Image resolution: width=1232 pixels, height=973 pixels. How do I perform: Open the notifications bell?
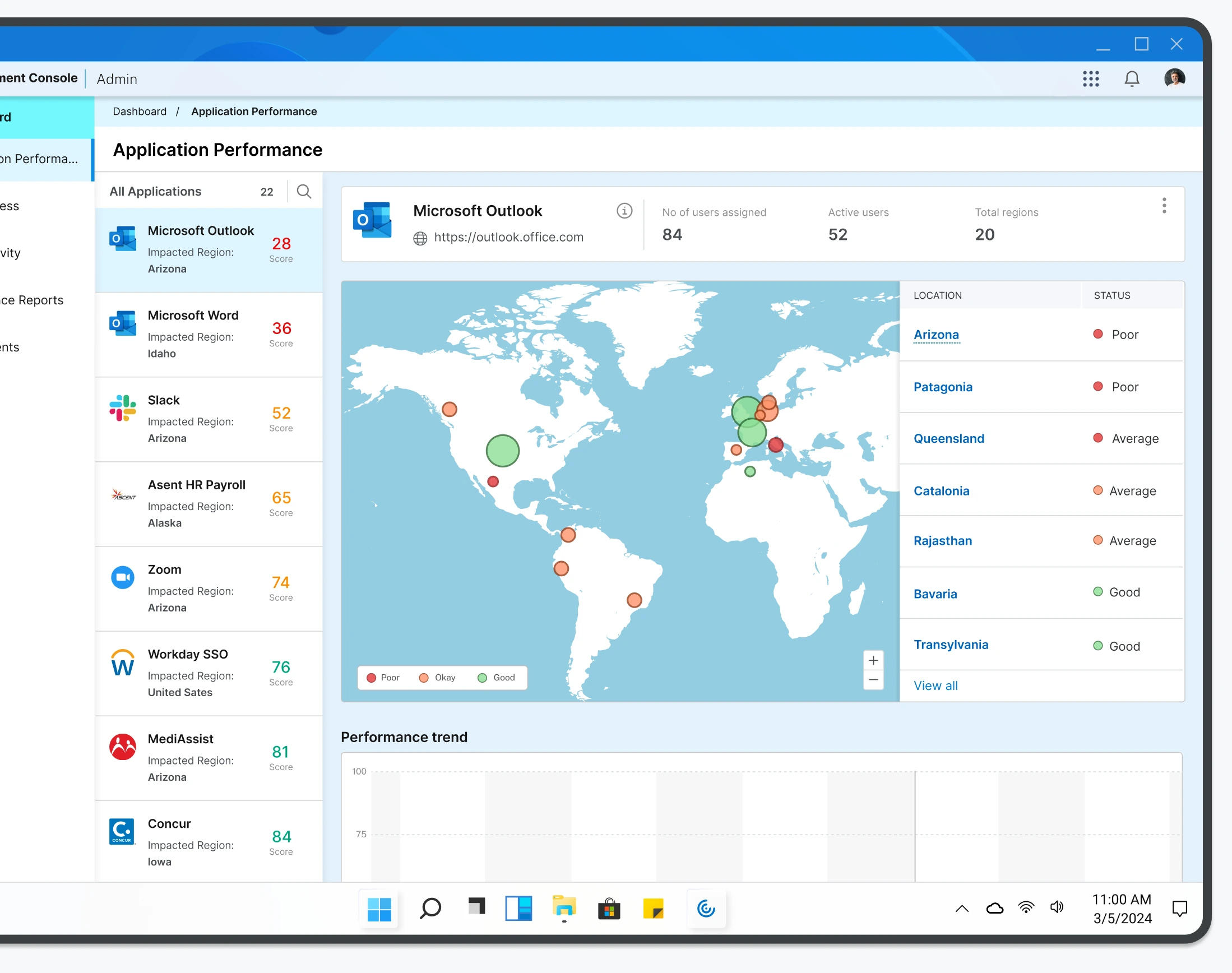pyautogui.click(x=1132, y=78)
